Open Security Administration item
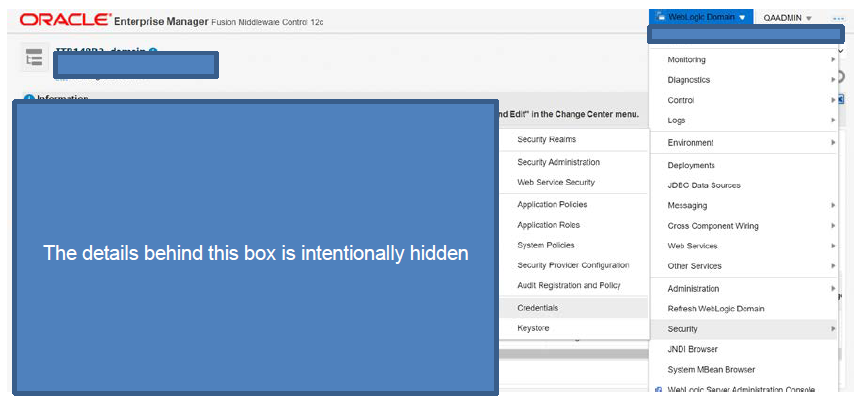The height and width of the screenshot is (401, 861). [x=574, y=162]
